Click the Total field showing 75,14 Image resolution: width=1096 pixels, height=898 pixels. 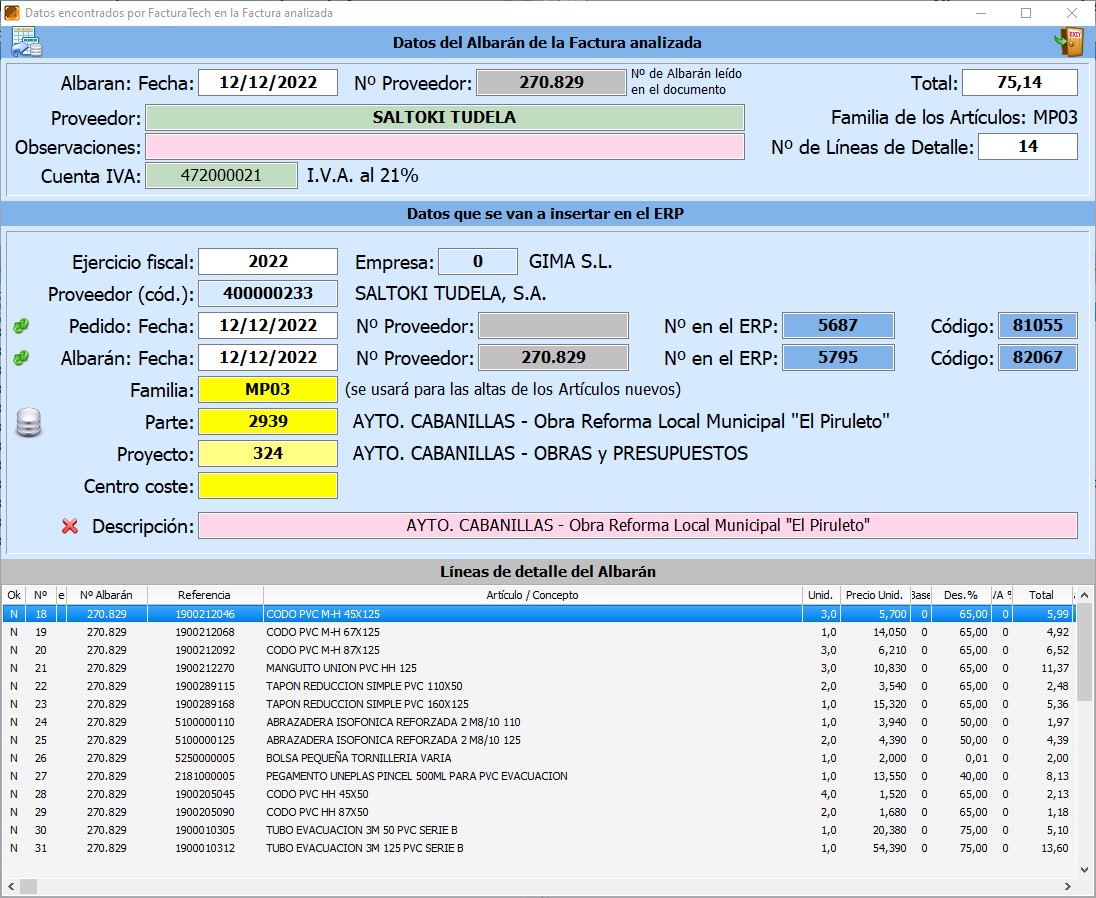[x=1020, y=83]
